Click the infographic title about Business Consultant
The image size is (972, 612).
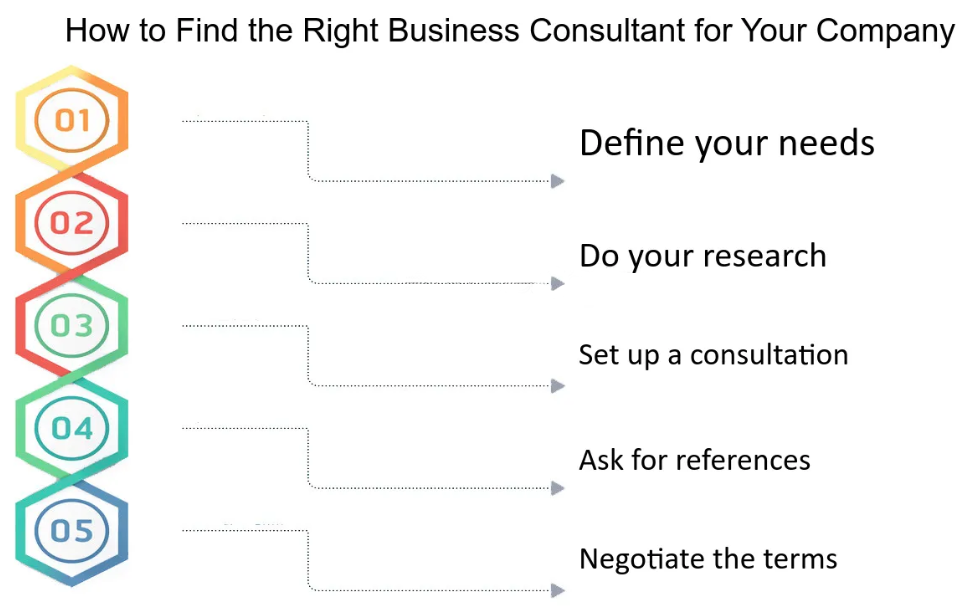510,30
